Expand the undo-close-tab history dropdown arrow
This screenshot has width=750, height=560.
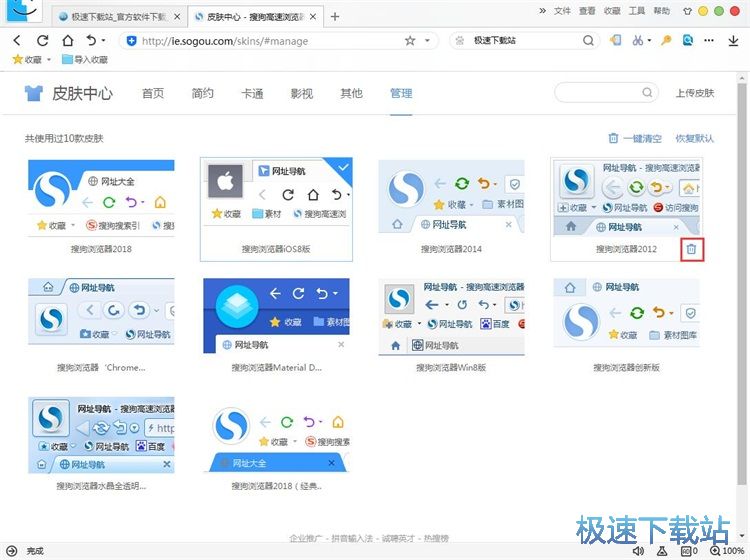[x=105, y=41]
